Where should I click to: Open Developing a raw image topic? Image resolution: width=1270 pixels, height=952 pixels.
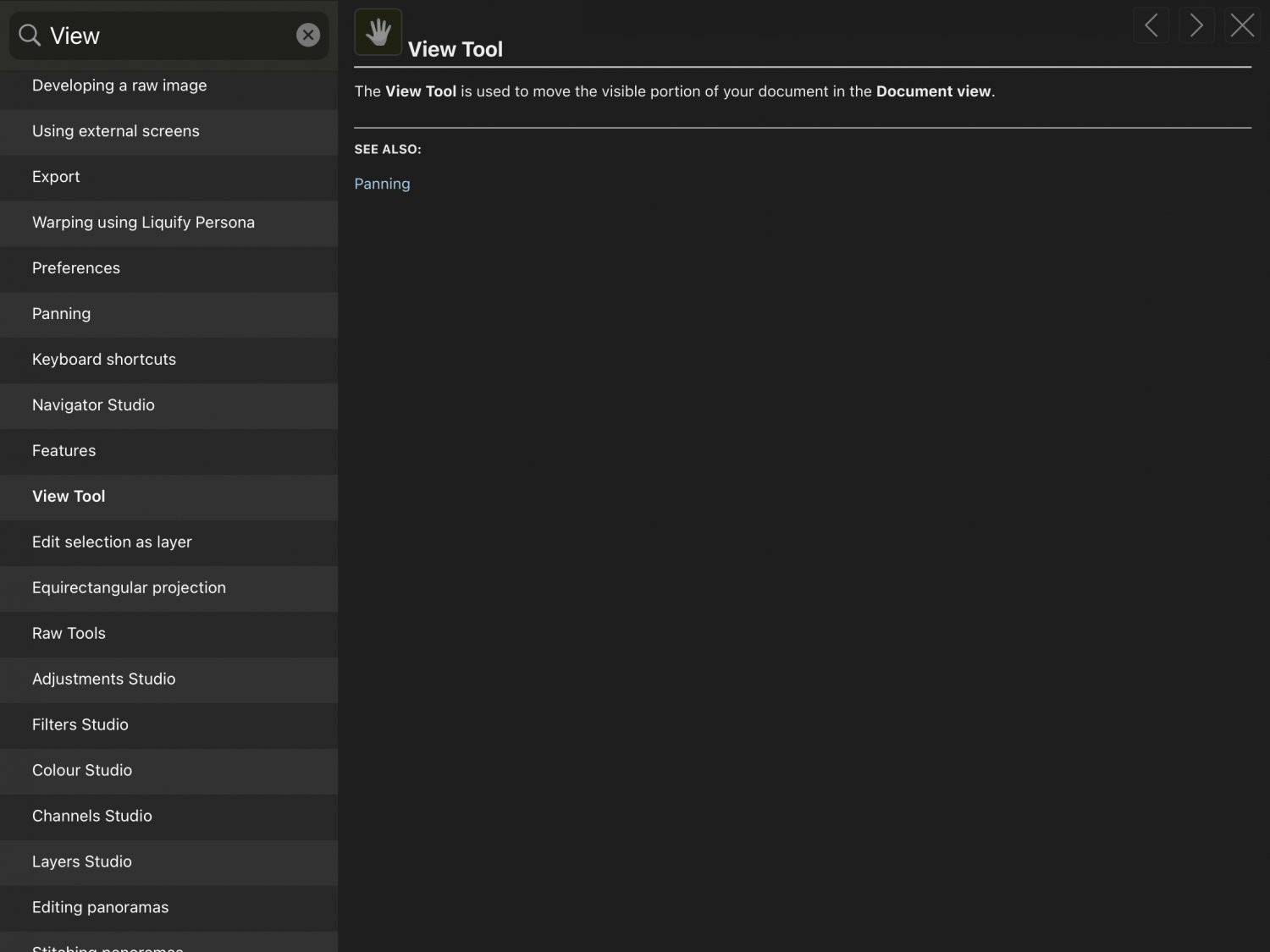pyautogui.click(x=119, y=85)
